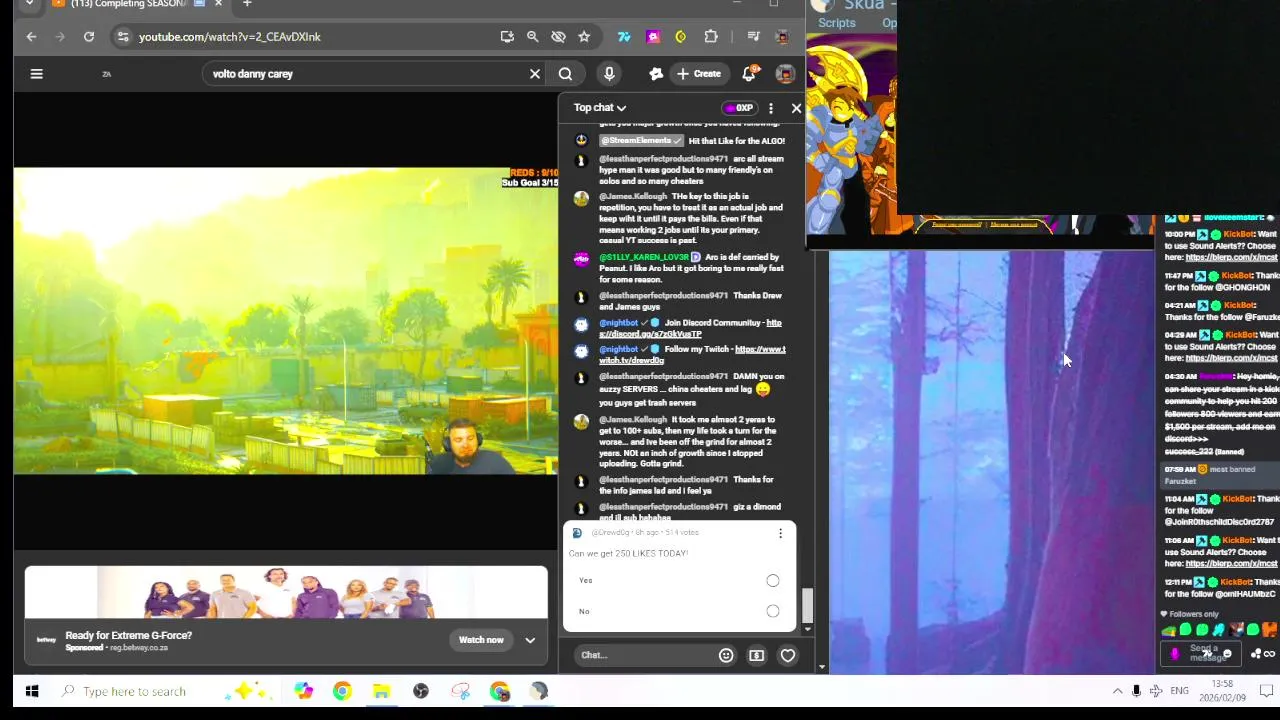1280x720 pixels.
Task: Open the YouTube hamburger guide menu
Action: pyautogui.click(x=36, y=74)
